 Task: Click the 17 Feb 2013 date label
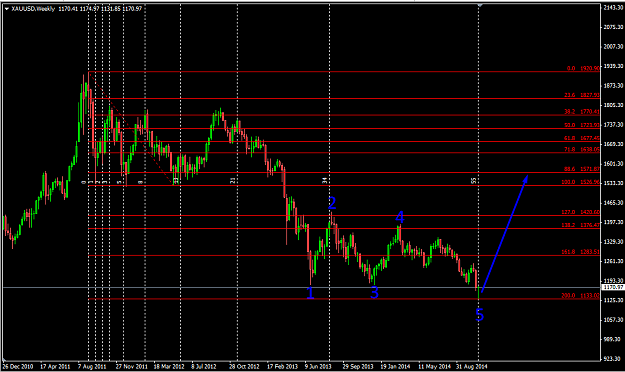283,366
